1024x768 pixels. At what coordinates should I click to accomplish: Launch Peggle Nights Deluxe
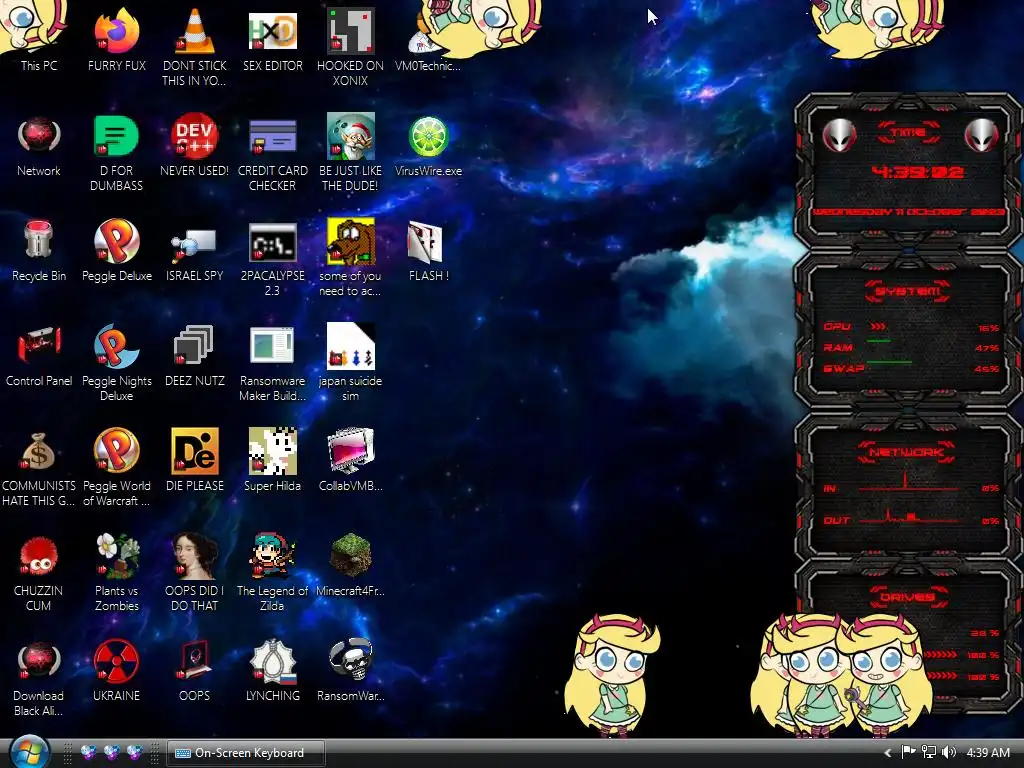(x=116, y=362)
